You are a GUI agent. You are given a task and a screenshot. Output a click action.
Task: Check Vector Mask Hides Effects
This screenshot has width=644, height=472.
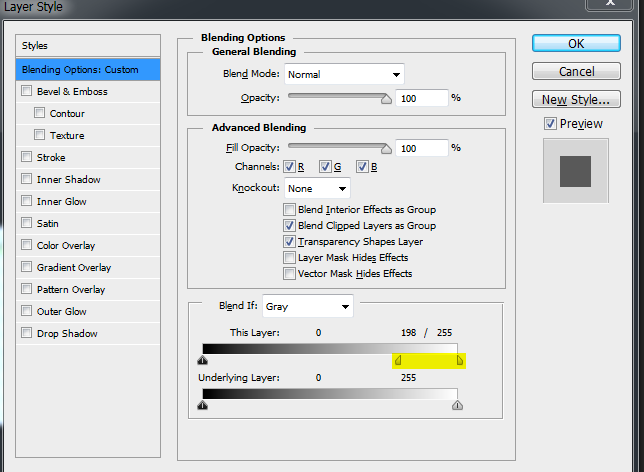point(289,274)
